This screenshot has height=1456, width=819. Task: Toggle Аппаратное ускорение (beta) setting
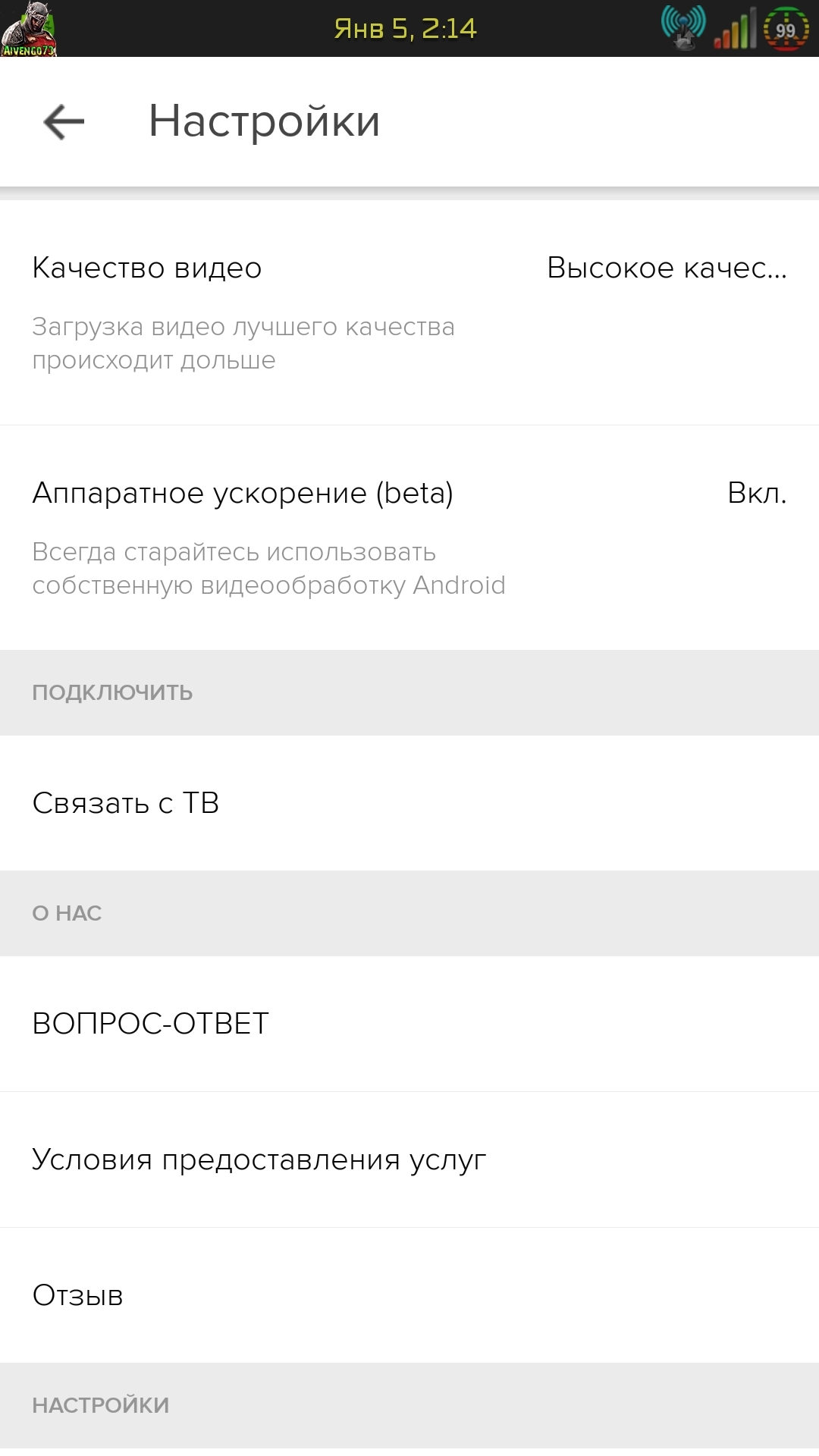point(243,493)
